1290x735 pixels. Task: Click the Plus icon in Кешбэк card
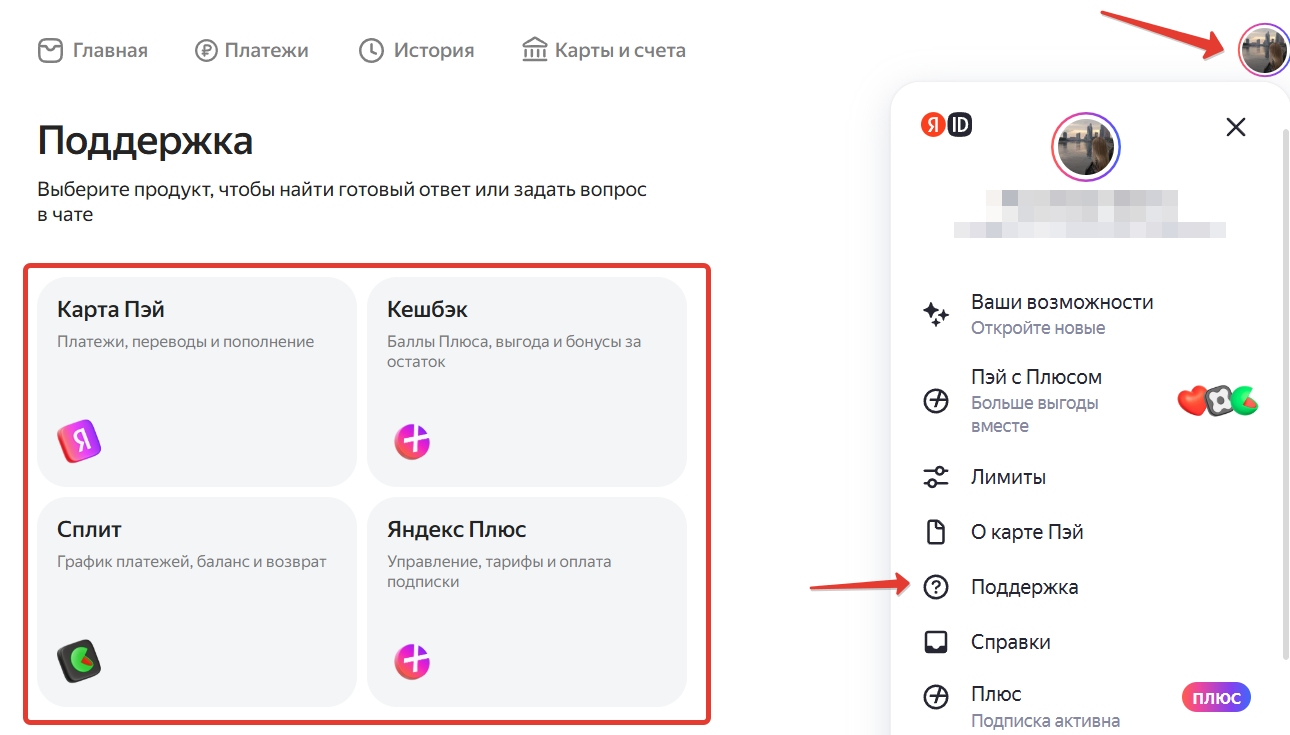[x=412, y=441]
